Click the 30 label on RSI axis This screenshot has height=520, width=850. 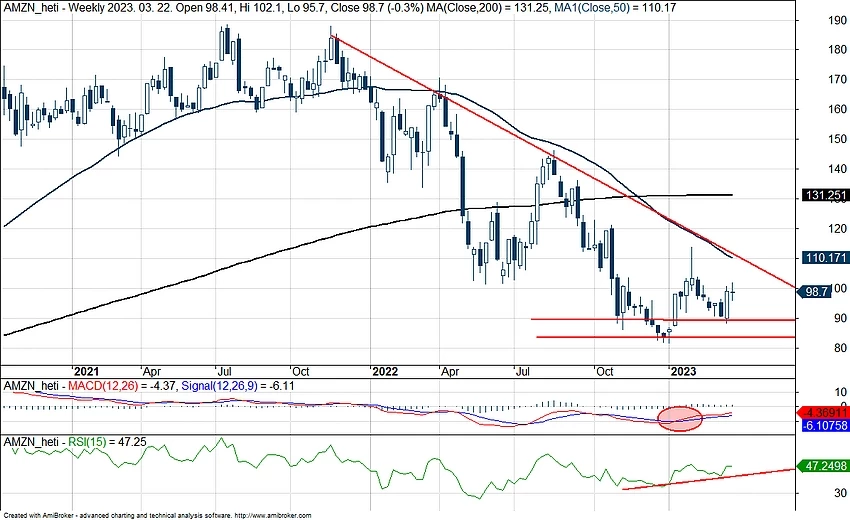point(841,493)
